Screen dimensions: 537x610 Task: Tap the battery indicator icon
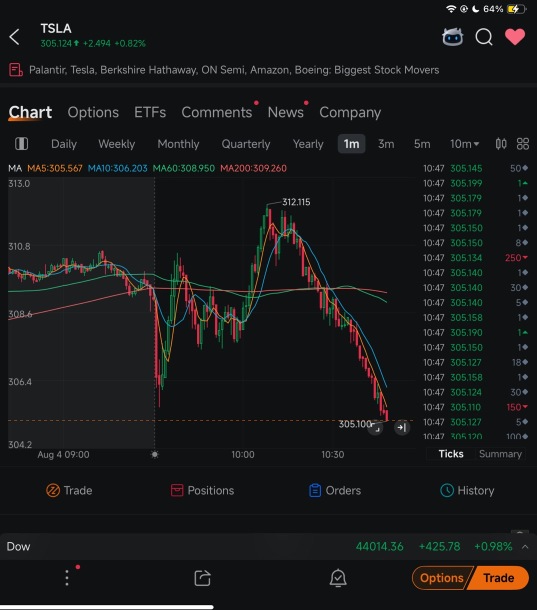click(x=515, y=9)
